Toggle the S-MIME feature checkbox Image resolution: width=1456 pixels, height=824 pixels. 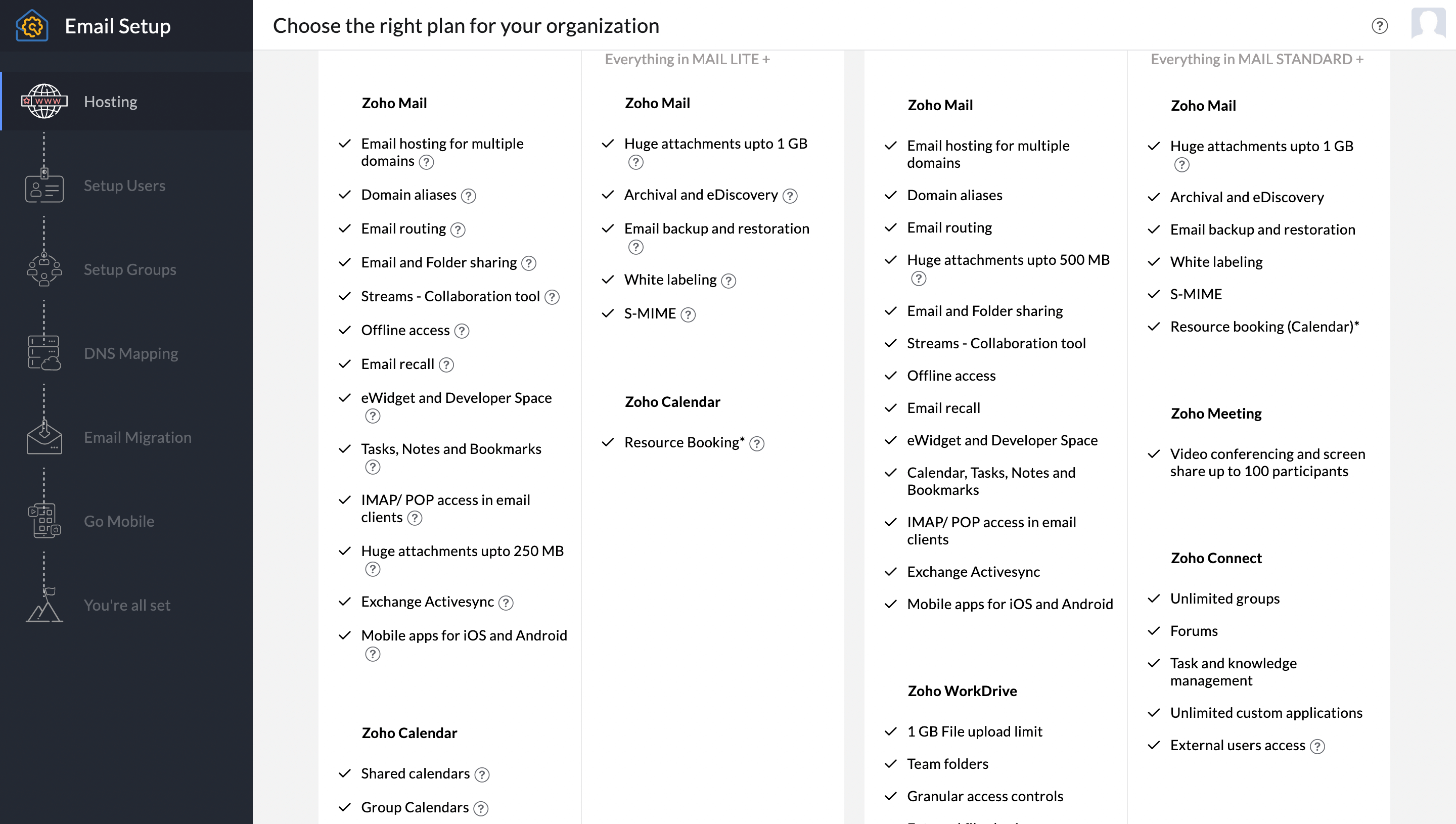609,313
